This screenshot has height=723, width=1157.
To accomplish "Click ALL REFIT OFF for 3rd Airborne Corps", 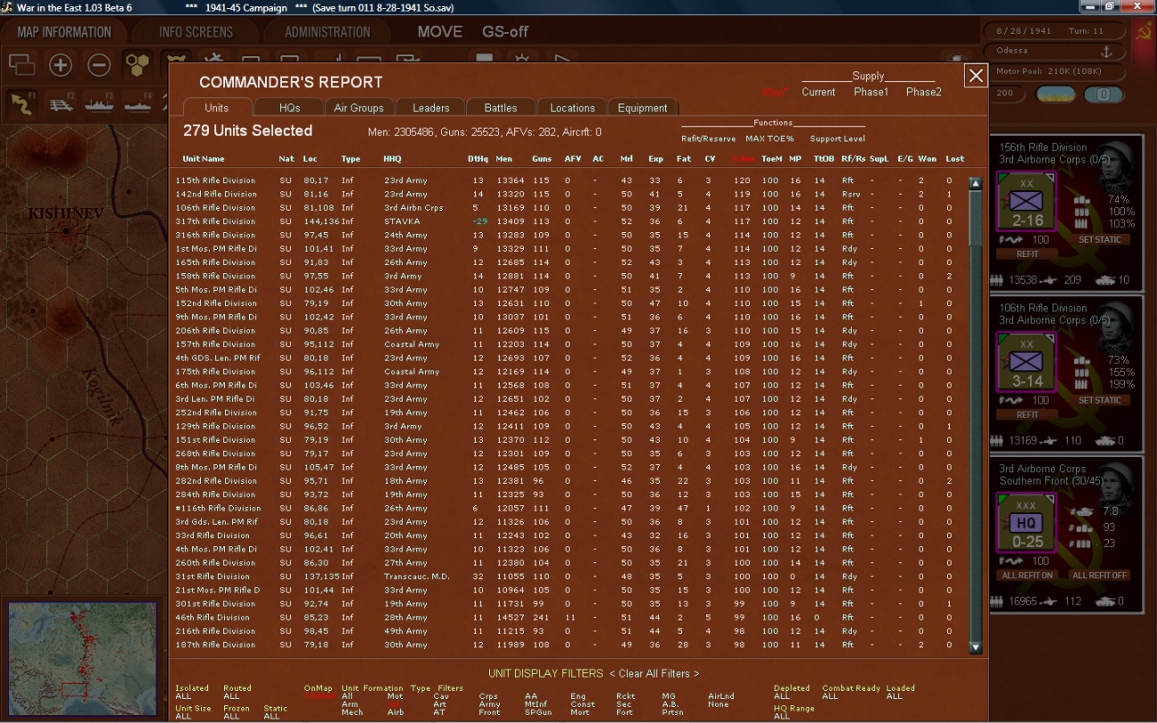I will [1099, 575].
